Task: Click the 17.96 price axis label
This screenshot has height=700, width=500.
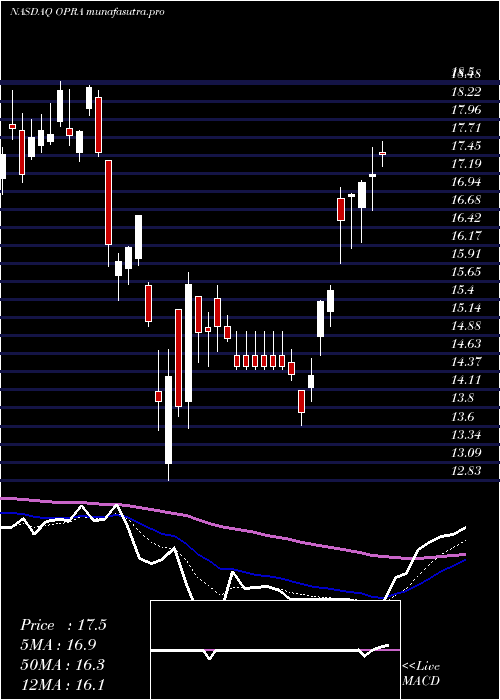Action: point(467,110)
